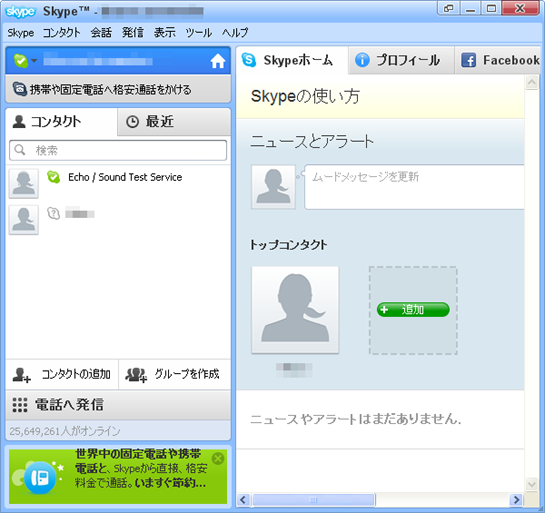Open the 表示 menu

pyautogui.click(x=164, y=33)
